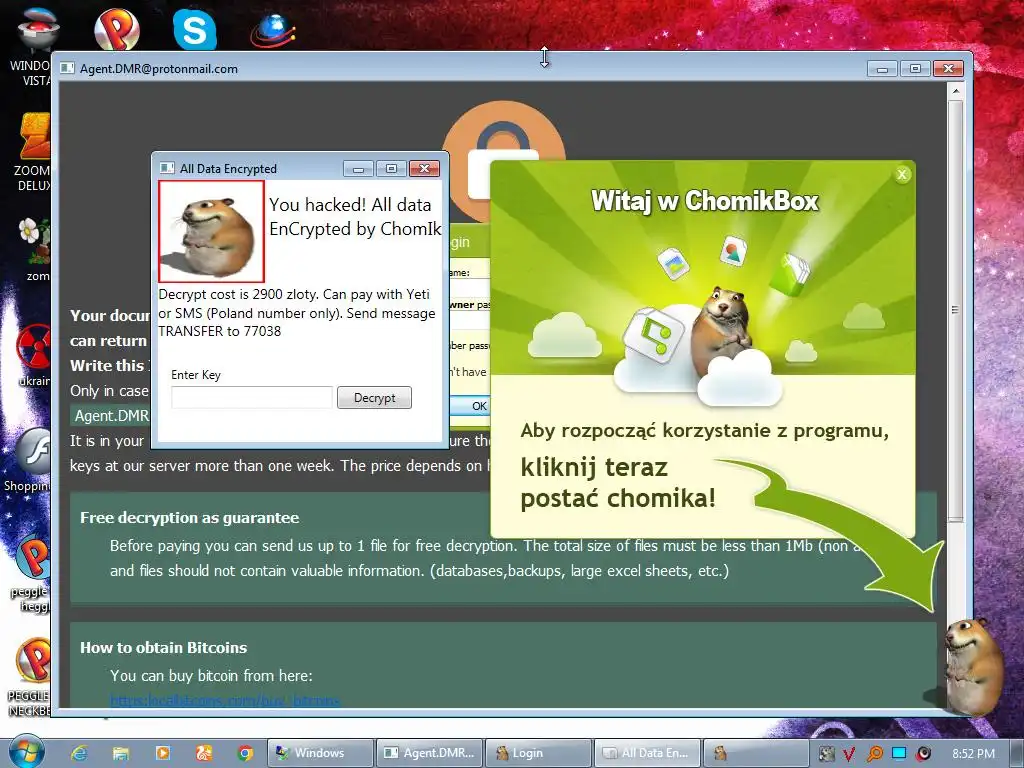Click hamster picture in All Data Encrypted
Screen dimensions: 1024x768
pos(211,231)
